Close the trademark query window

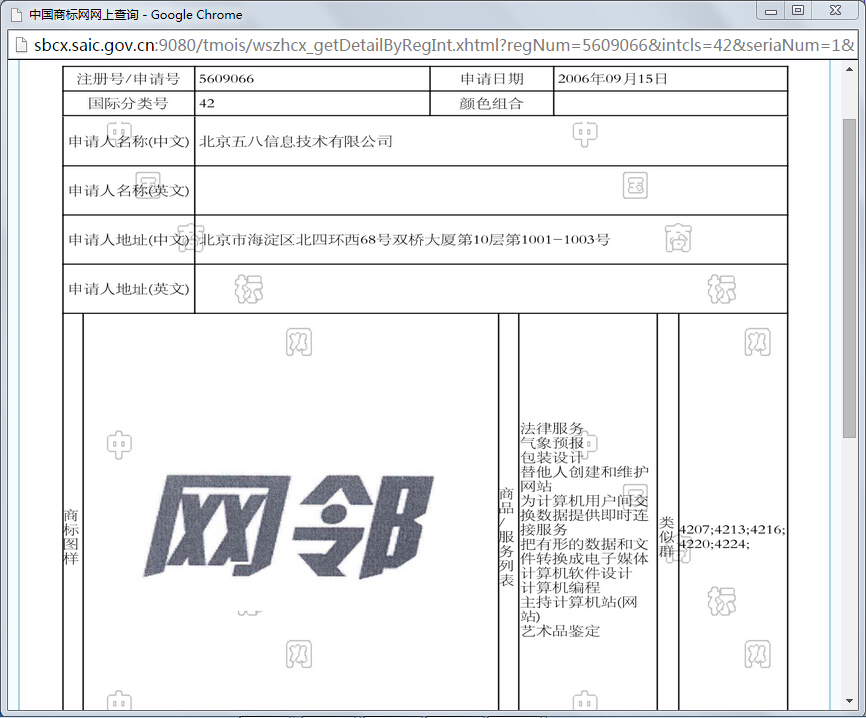point(836,11)
